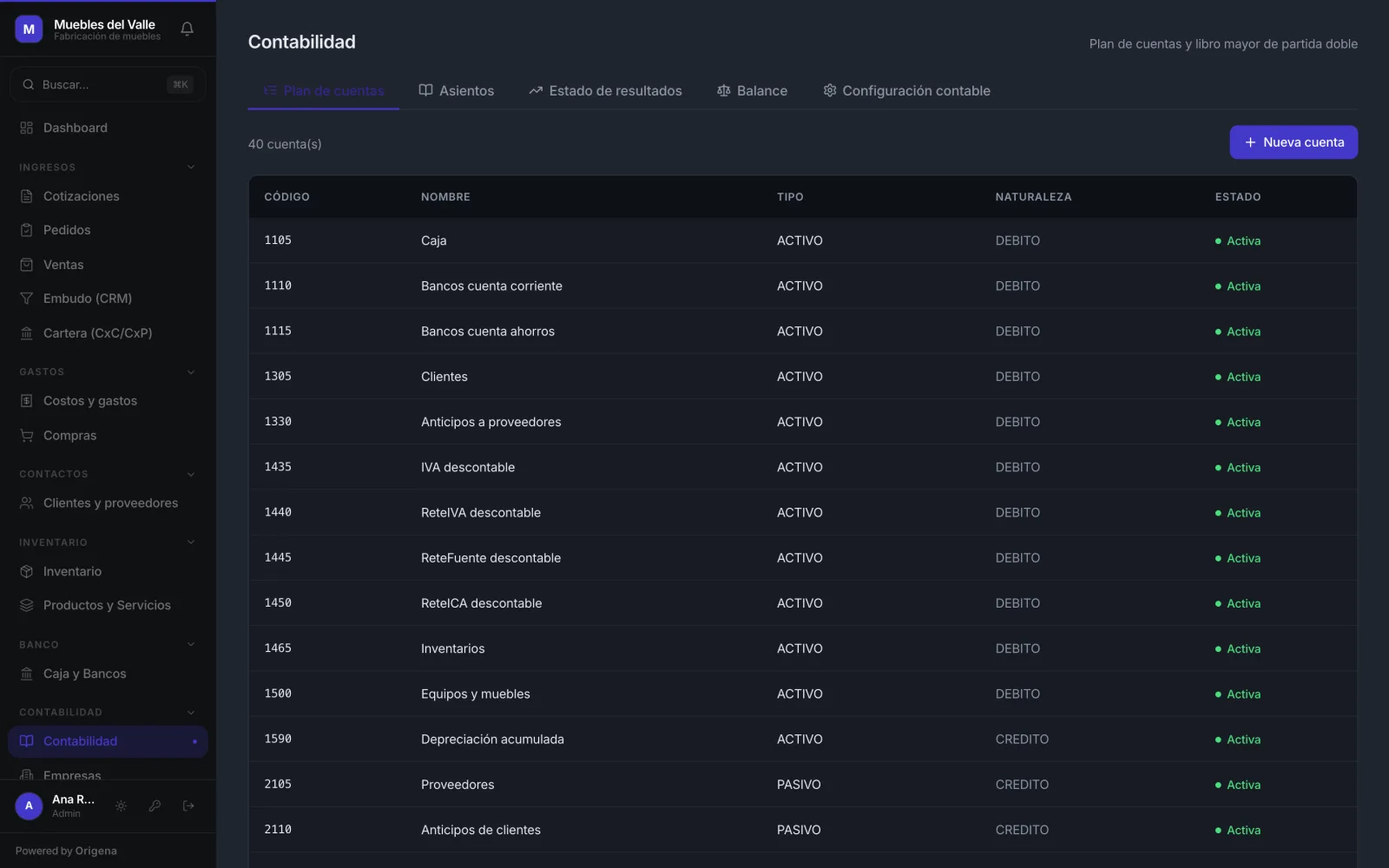Screen dimensions: 1389x868
Task: Click the ReteIVA descontable row
Action: point(802,512)
